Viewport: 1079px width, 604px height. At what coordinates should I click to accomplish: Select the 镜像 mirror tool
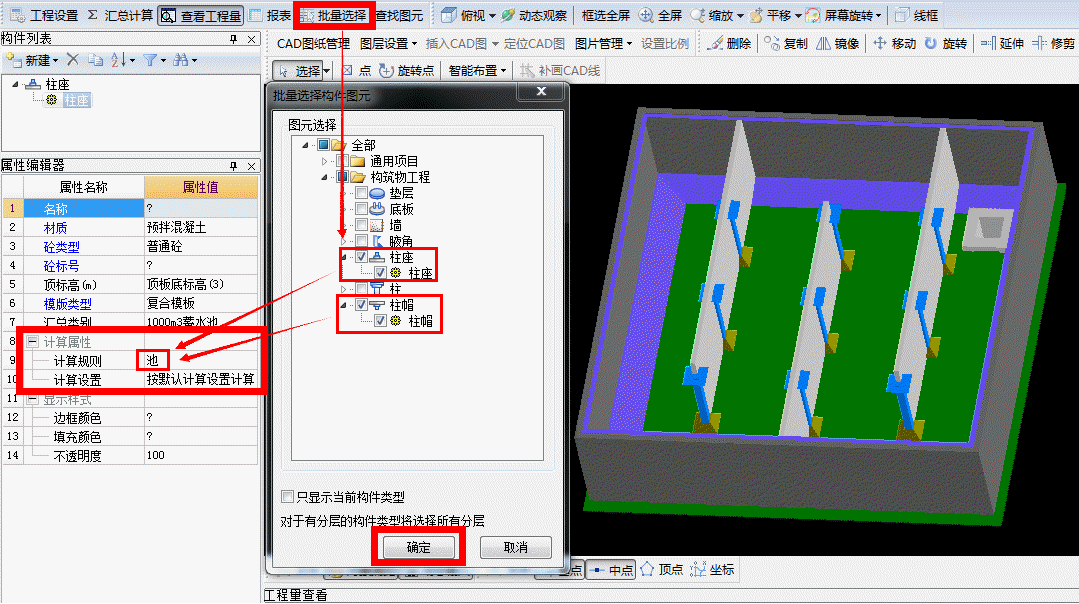838,44
